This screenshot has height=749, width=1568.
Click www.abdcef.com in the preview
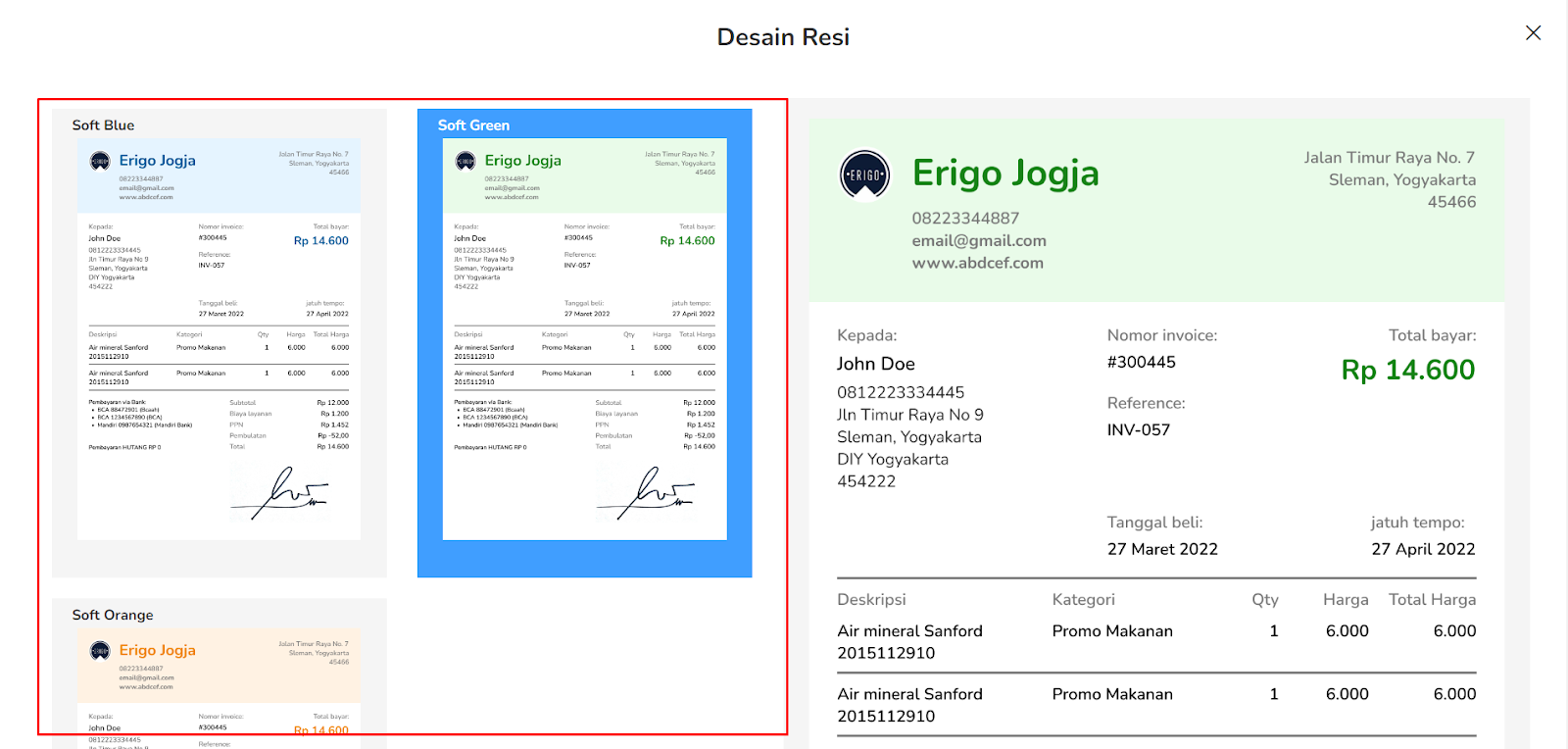[x=977, y=263]
